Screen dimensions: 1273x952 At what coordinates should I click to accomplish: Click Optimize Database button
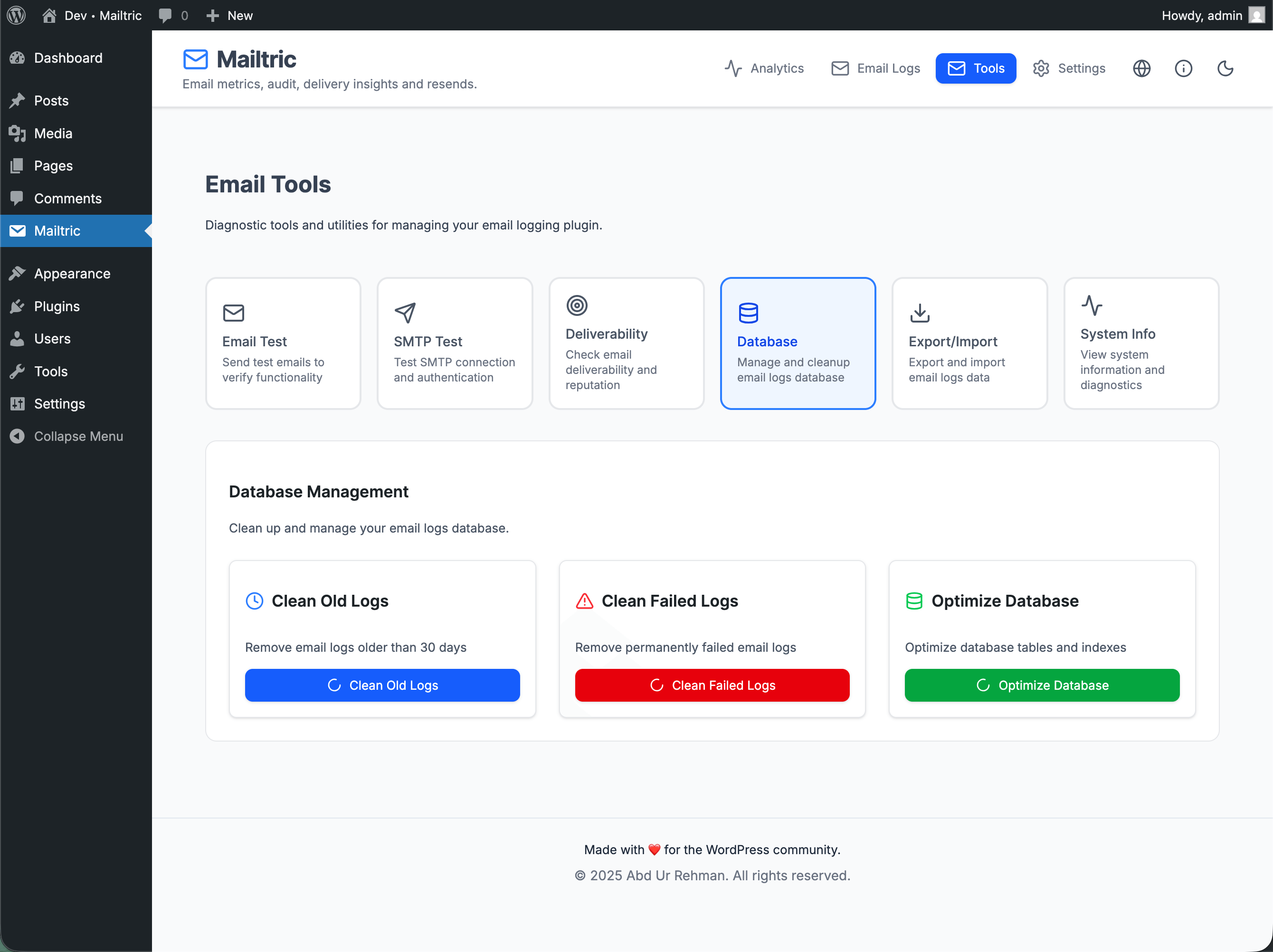1042,685
